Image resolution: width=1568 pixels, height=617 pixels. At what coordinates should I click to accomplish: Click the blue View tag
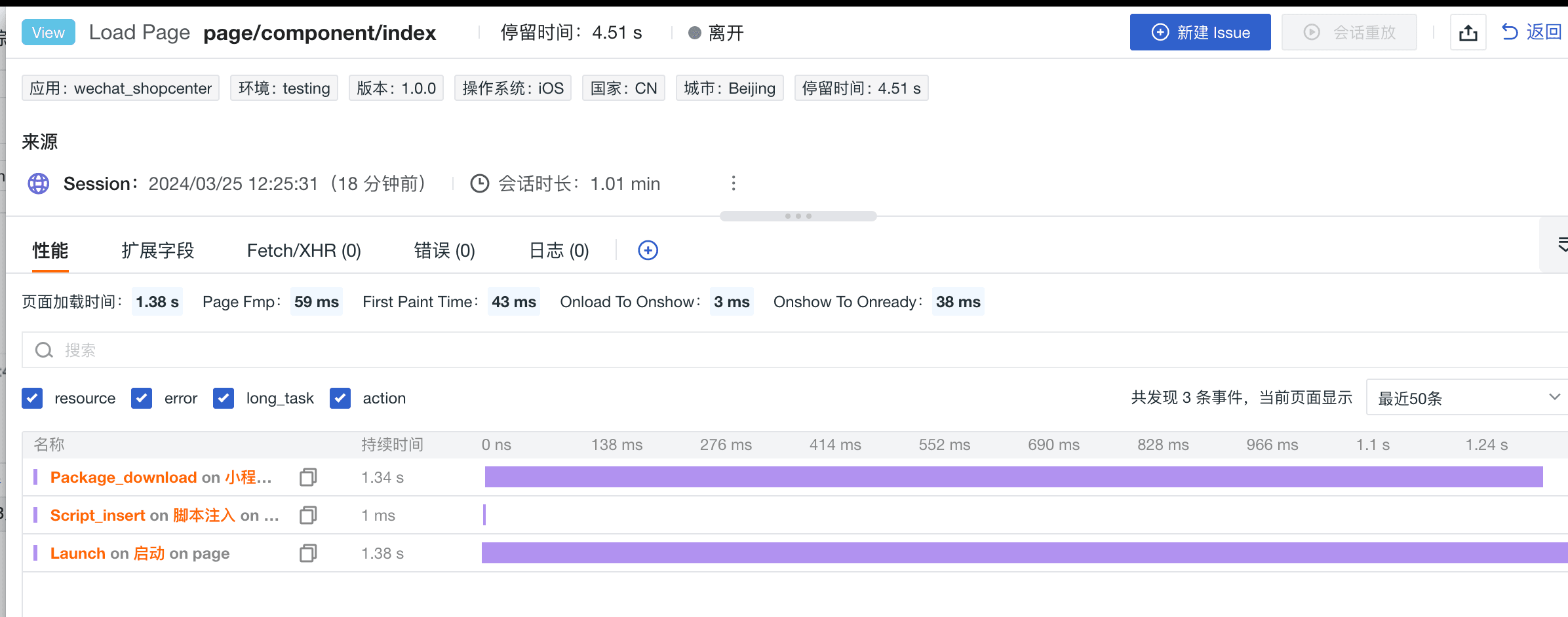click(x=49, y=32)
